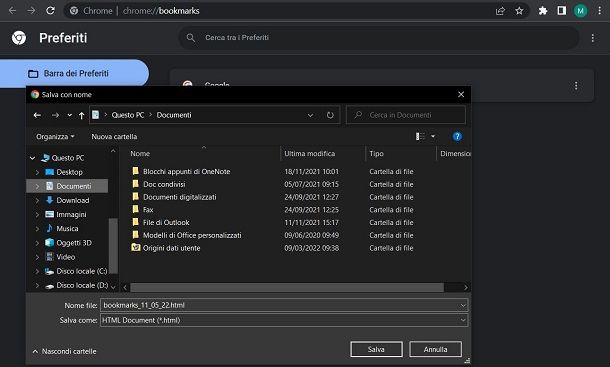Expand the Desktop tree node
The height and width of the screenshot is (367, 610).
[37, 172]
